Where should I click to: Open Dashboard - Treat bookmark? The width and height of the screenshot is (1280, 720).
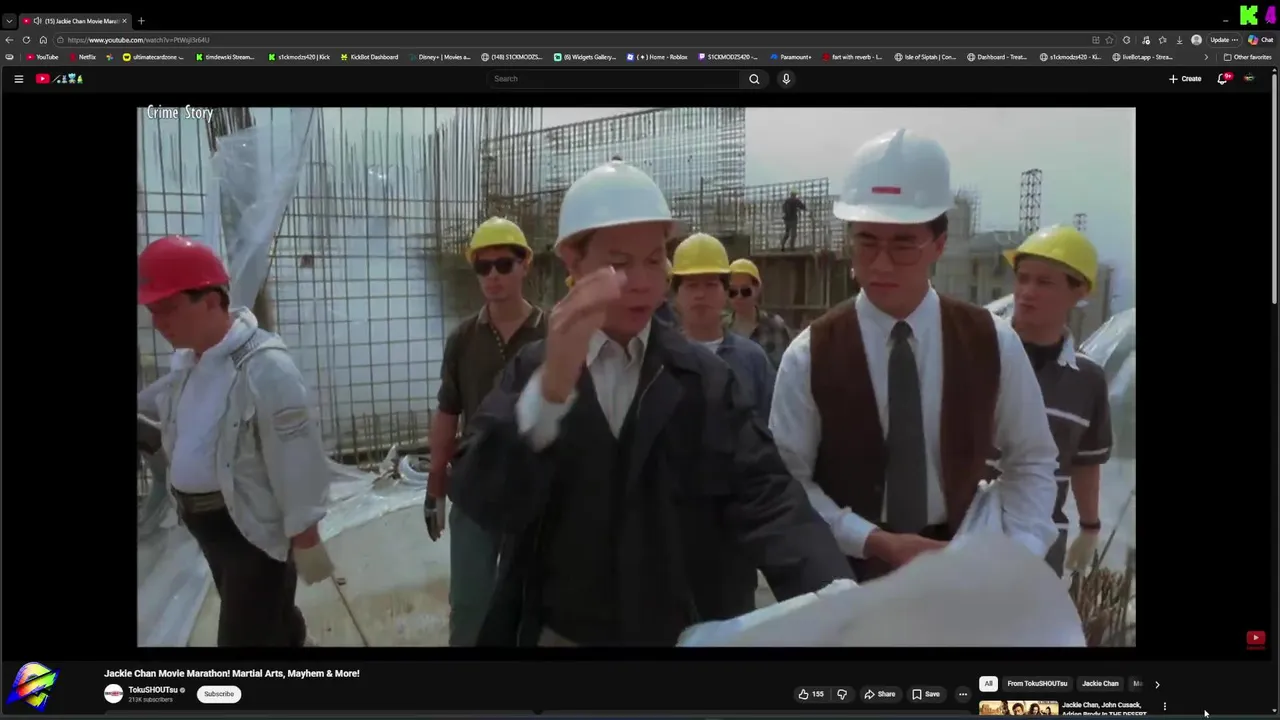[997, 57]
